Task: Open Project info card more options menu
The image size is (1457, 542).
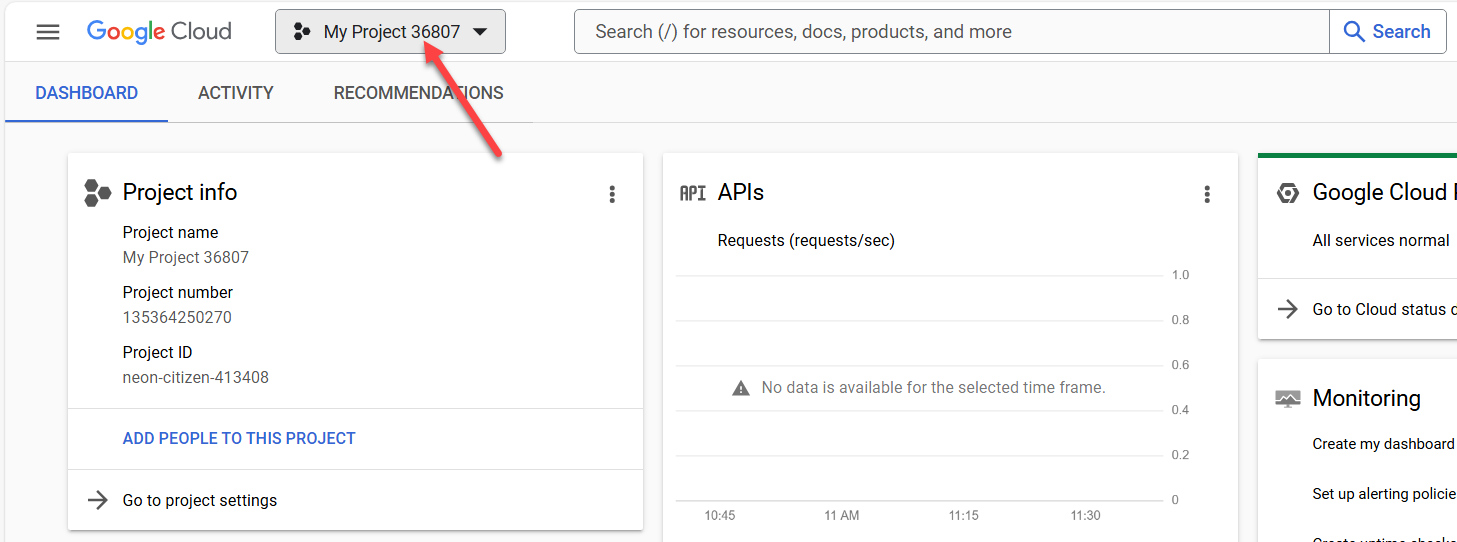Action: [612, 194]
